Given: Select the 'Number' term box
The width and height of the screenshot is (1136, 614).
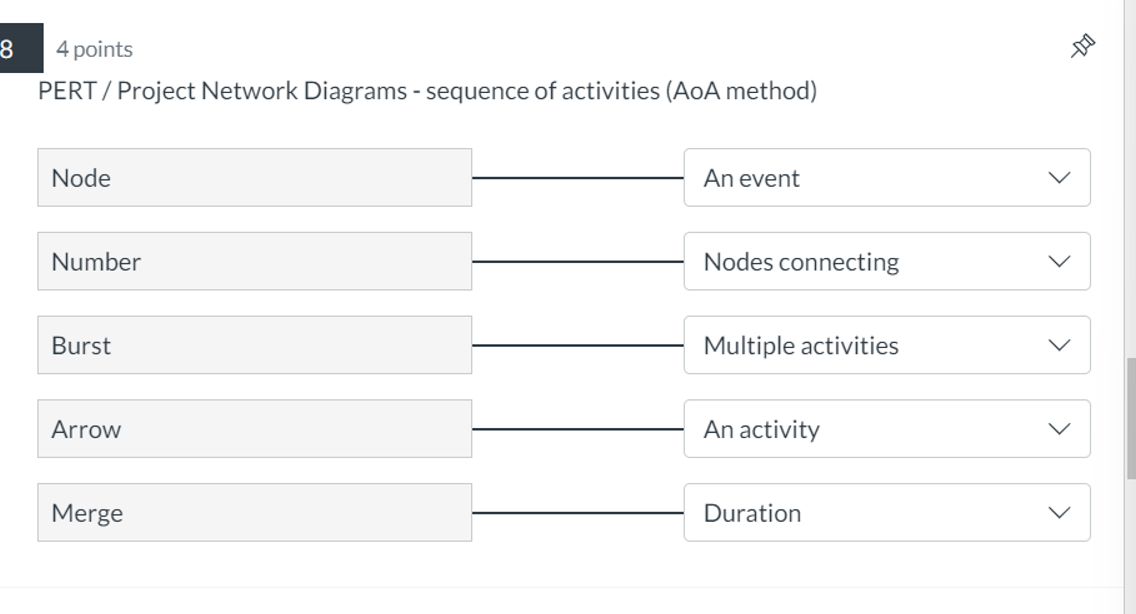Looking at the screenshot, I should [254, 261].
